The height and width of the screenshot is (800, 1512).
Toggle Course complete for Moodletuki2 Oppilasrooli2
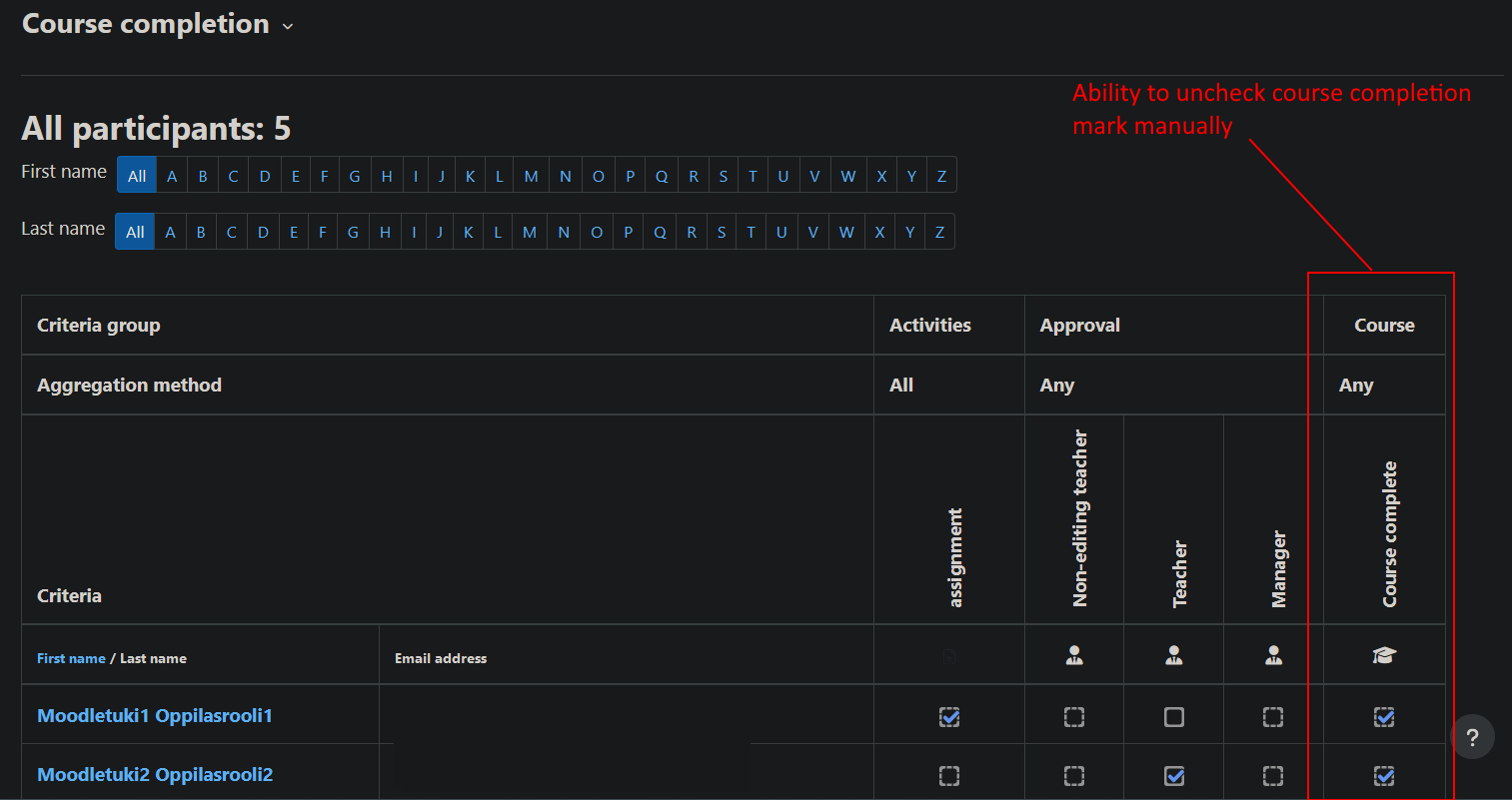pyautogui.click(x=1384, y=776)
